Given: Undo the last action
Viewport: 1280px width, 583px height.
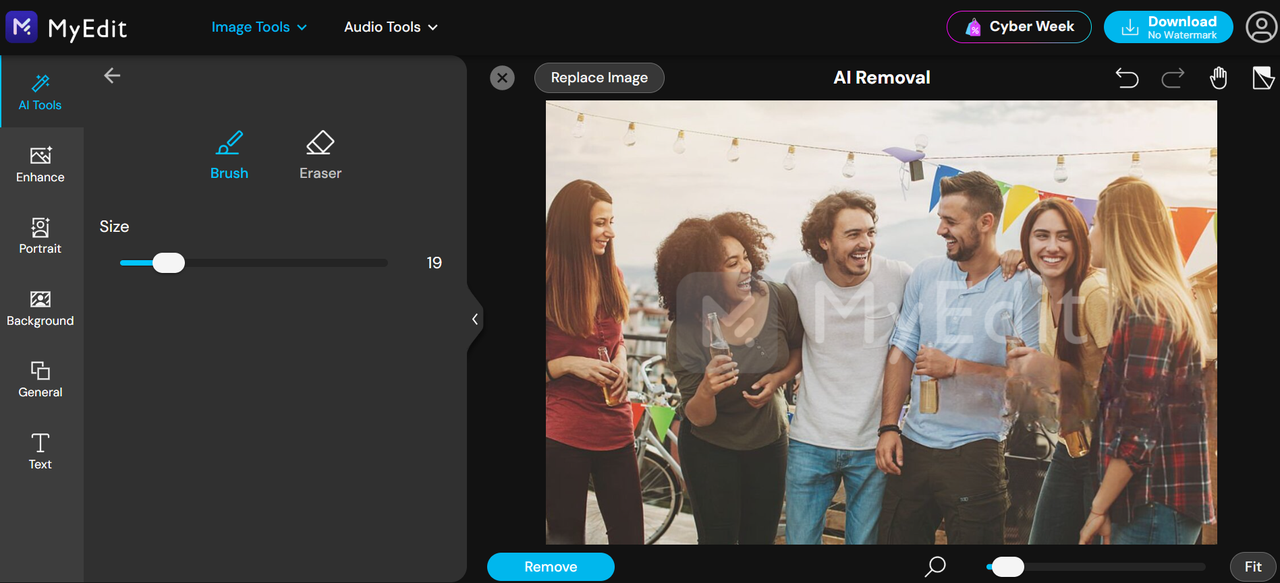Looking at the screenshot, I should (x=1127, y=78).
